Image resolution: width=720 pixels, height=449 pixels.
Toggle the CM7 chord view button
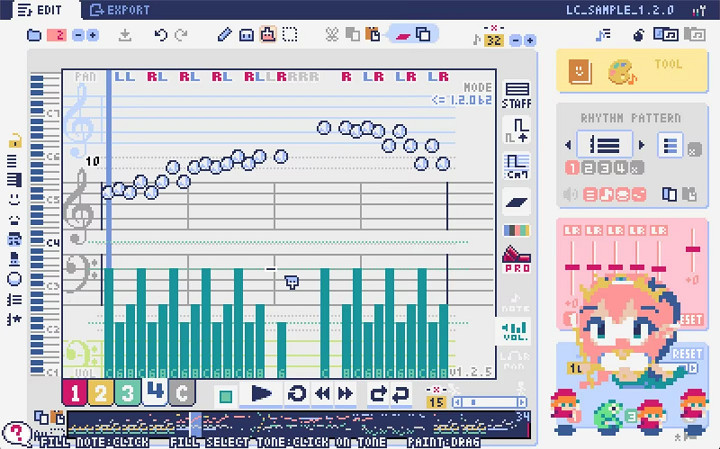[x=517, y=166]
